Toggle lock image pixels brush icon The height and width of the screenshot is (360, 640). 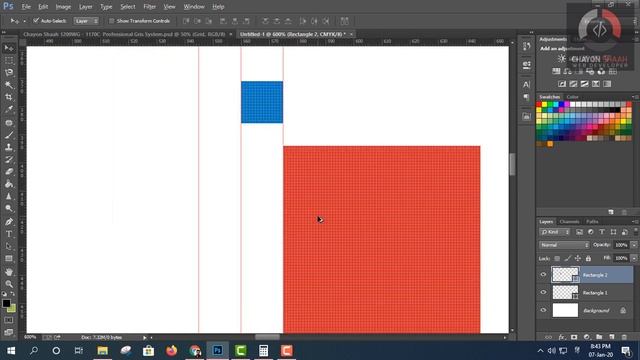point(567,258)
